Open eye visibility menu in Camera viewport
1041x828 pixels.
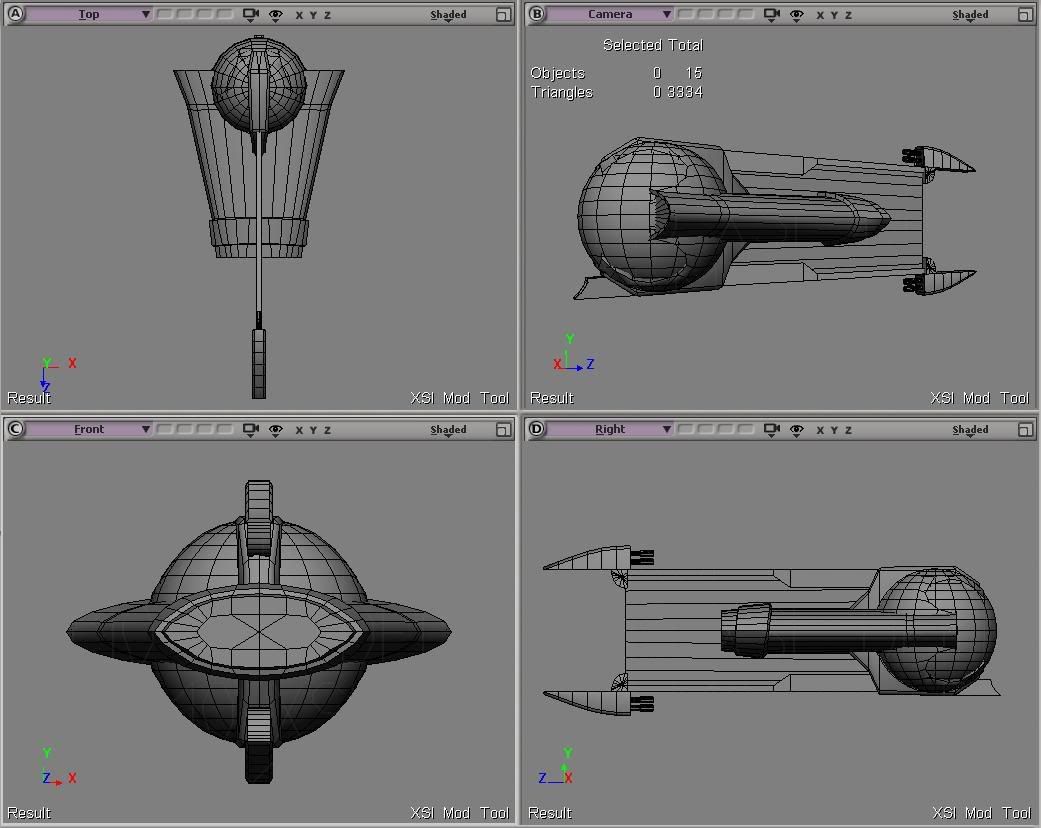point(797,15)
